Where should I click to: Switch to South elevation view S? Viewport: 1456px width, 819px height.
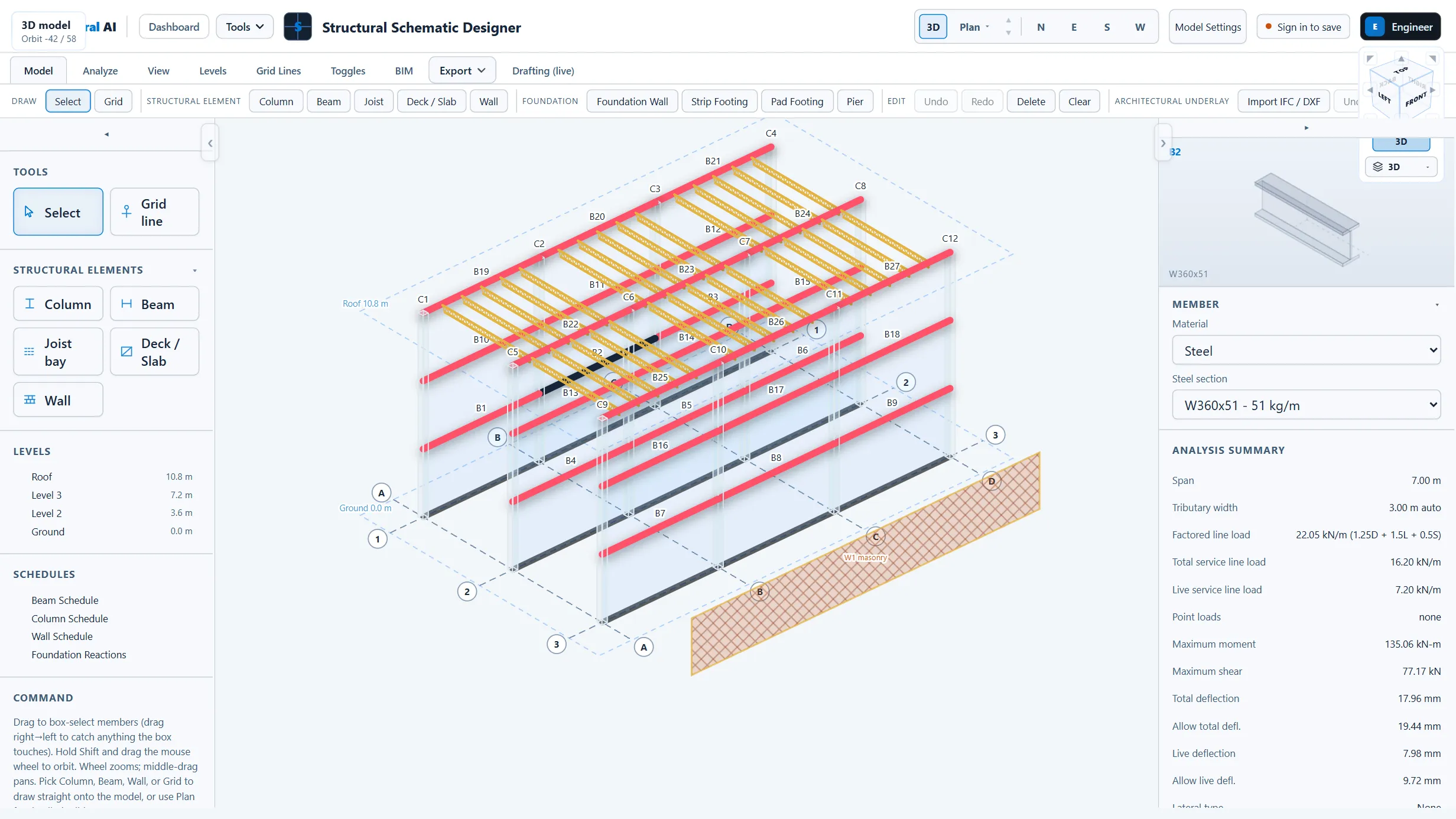[x=1107, y=27]
